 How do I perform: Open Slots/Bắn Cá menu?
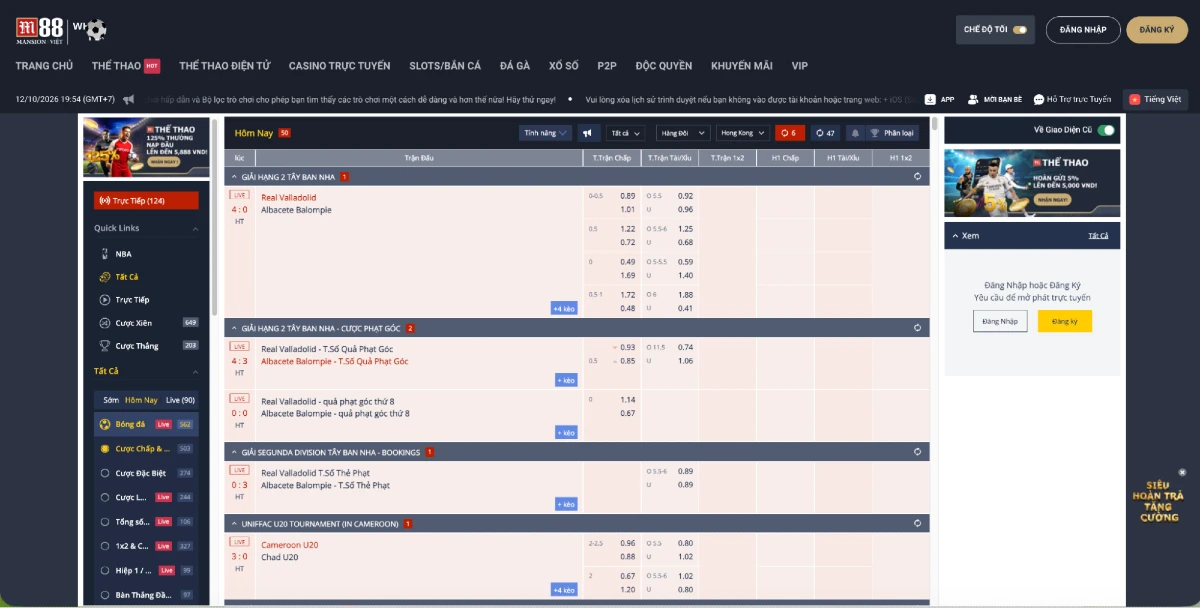pyautogui.click(x=445, y=66)
